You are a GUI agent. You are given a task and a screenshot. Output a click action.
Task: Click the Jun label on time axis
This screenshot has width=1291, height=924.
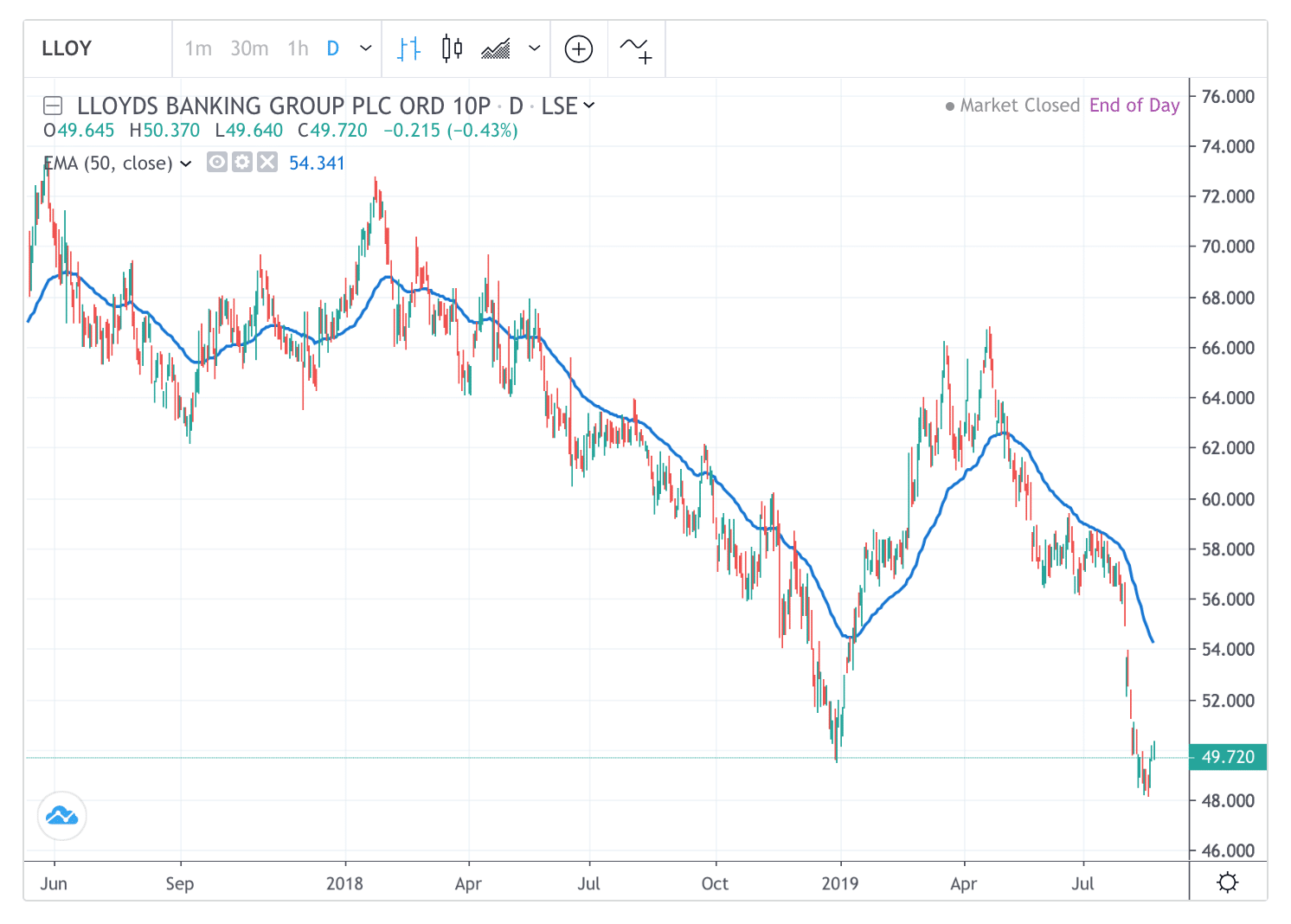pyautogui.click(x=54, y=883)
